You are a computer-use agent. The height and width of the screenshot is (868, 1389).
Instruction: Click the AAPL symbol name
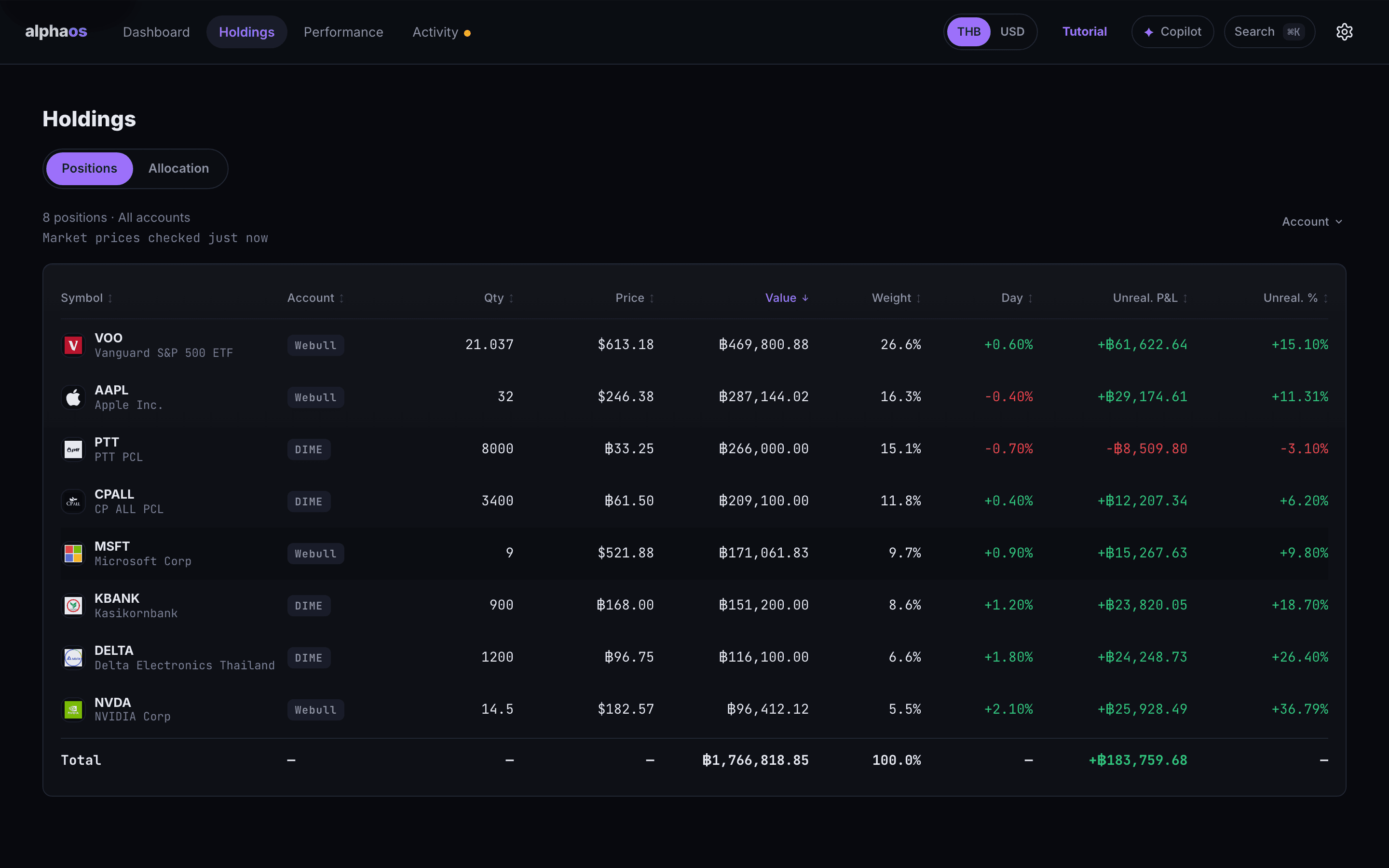111,391
